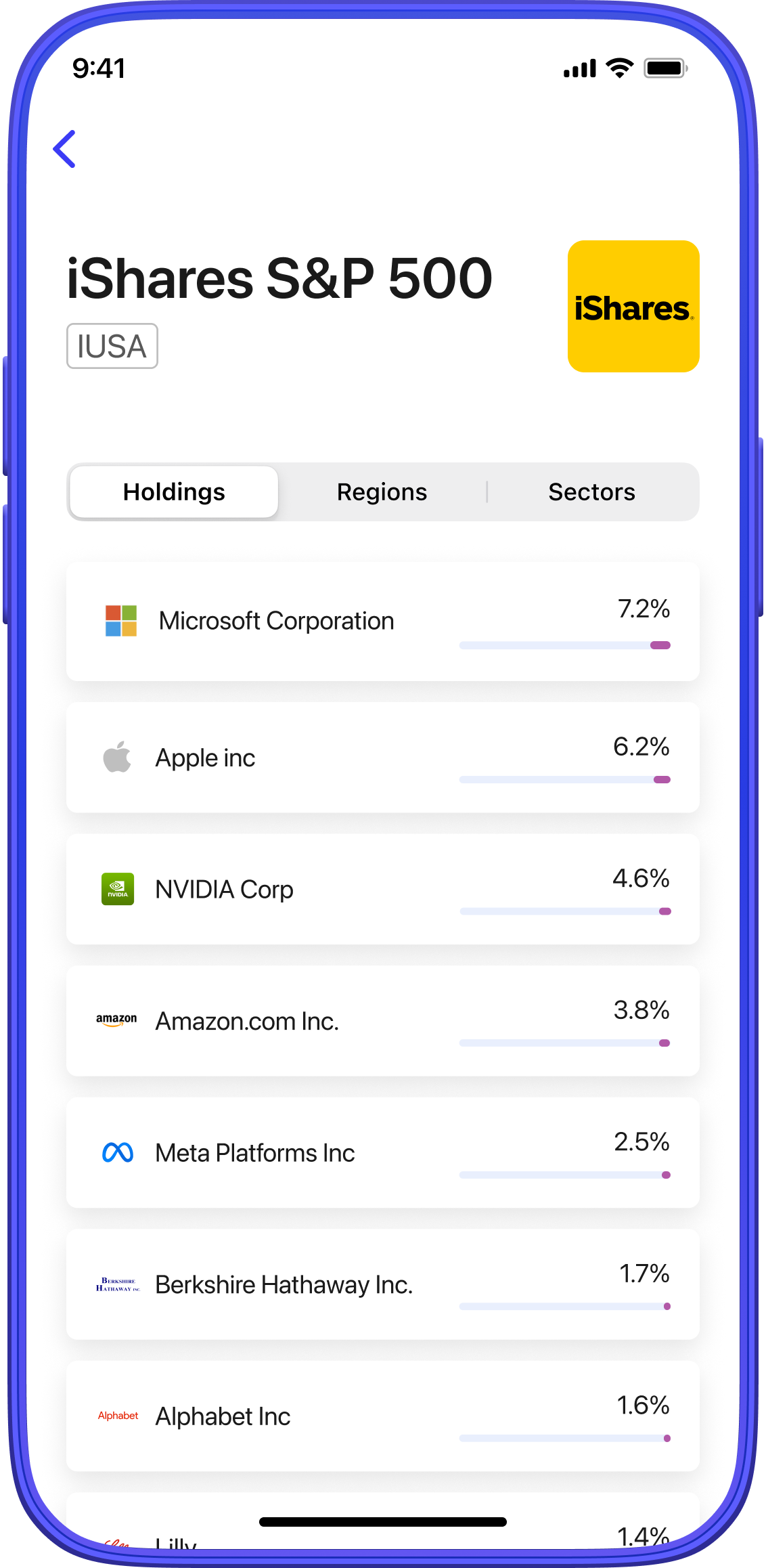Tap the iShares yellow logo
The image size is (766, 1568).
click(x=633, y=306)
